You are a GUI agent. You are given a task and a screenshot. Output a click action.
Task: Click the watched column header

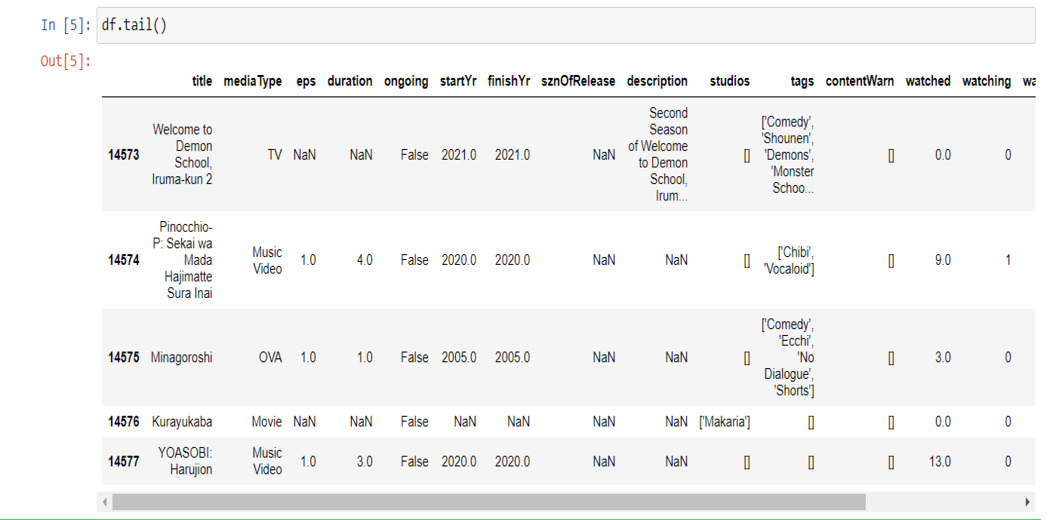pyautogui.click(x=928, y=81)
